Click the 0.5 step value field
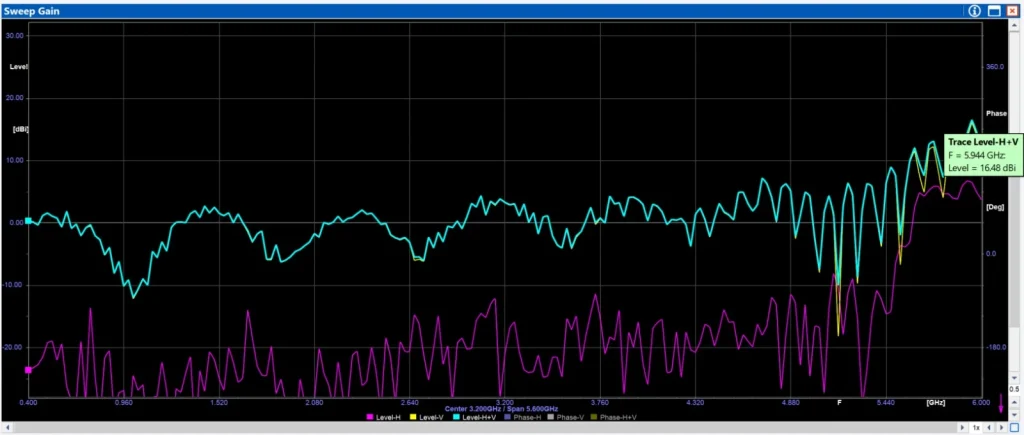The image size is (1024, 435). [x=1014, y=389]
